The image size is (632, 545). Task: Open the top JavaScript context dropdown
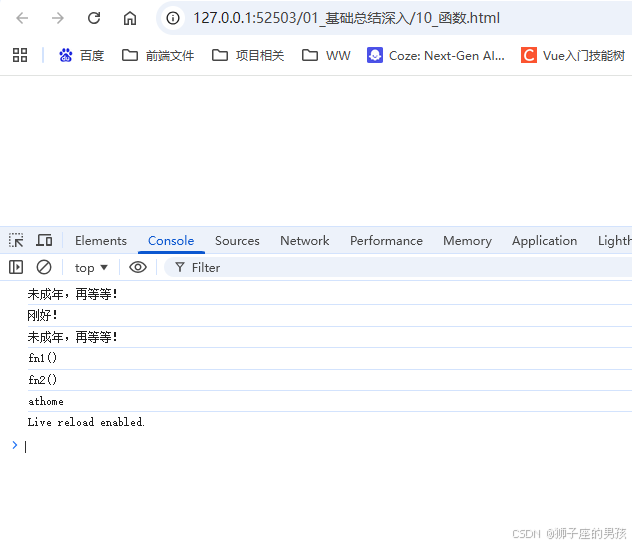[x=91, y=268]
